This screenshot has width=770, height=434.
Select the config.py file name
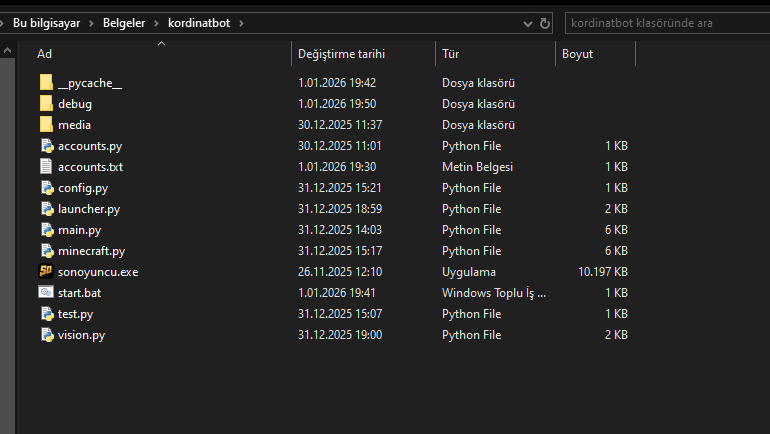pos(83,188)
